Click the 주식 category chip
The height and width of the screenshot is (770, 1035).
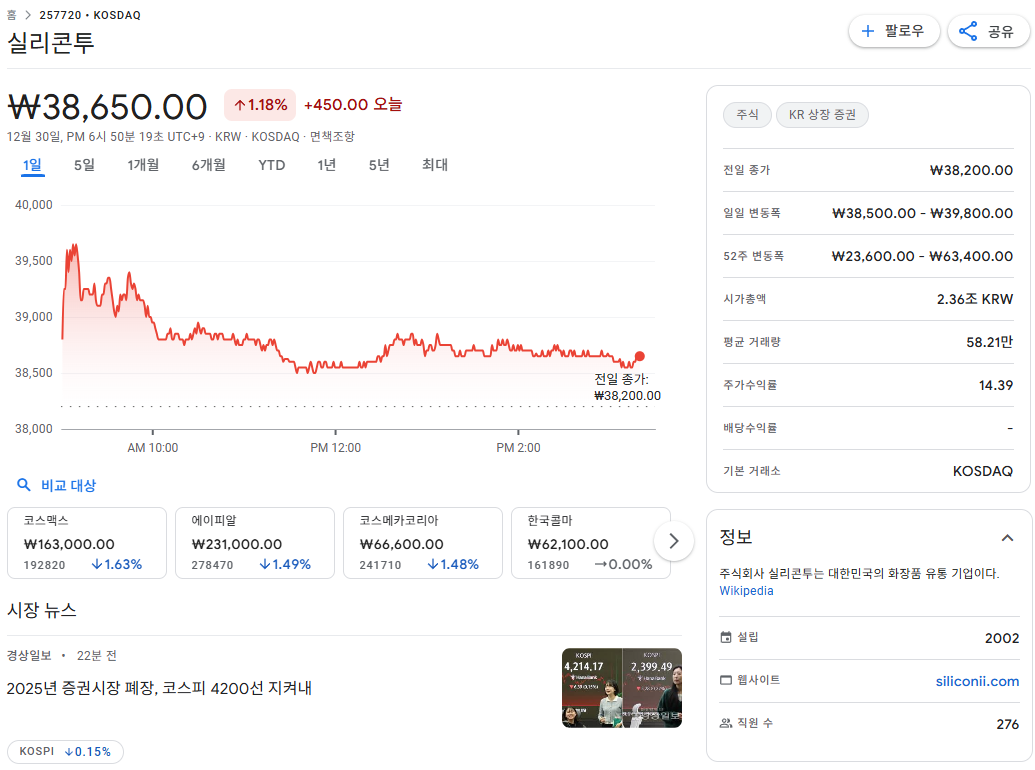click(x=747, y=115)
